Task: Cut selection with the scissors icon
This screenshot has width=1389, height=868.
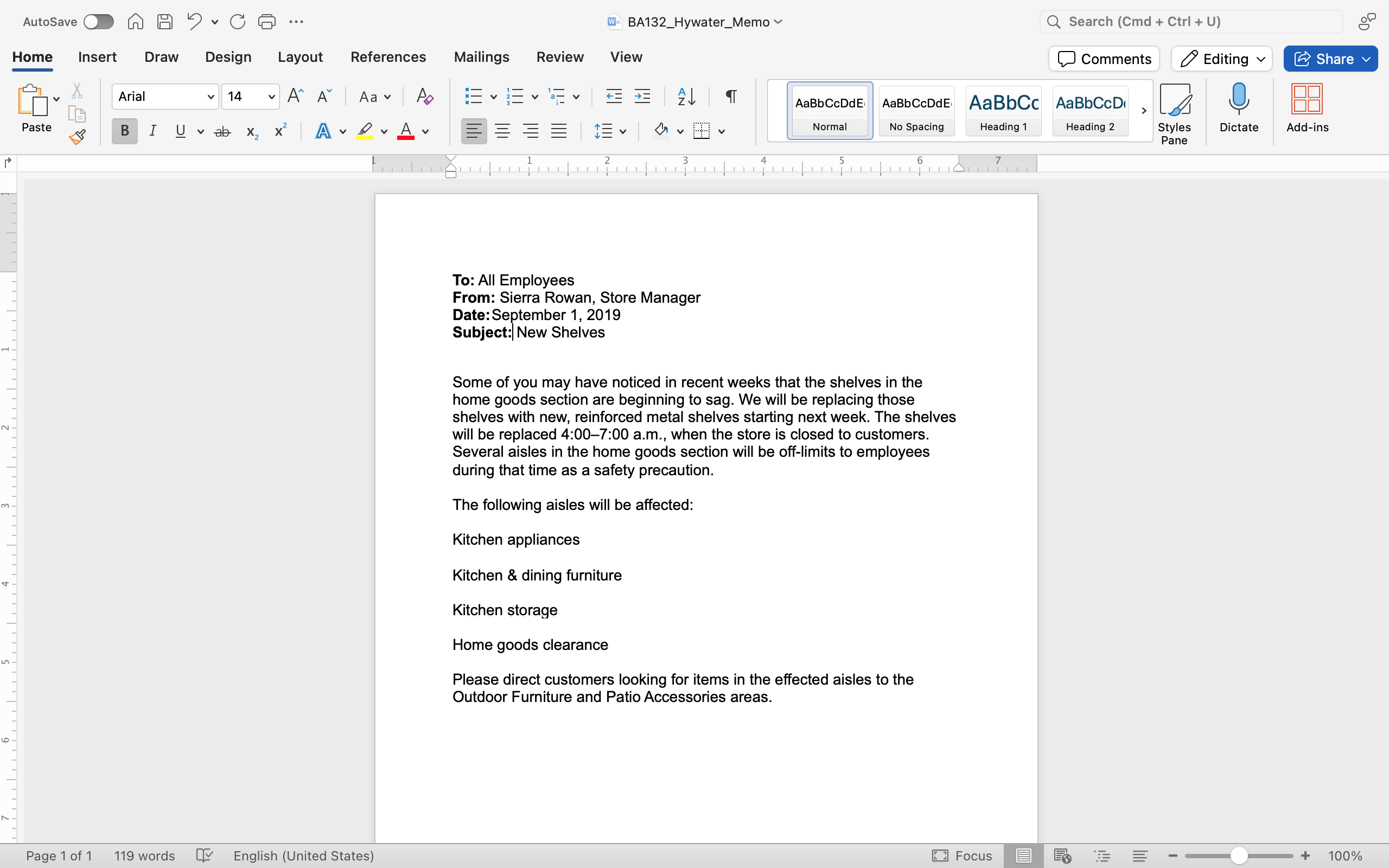Action: (77, 91)
